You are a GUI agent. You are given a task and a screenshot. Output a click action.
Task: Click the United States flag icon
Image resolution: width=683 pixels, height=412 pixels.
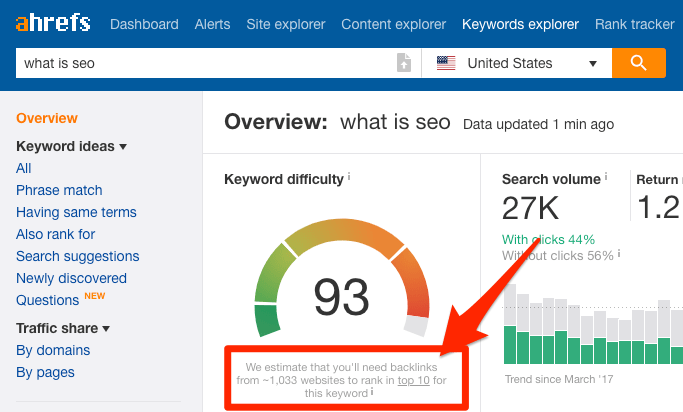[x=447, y=63]
